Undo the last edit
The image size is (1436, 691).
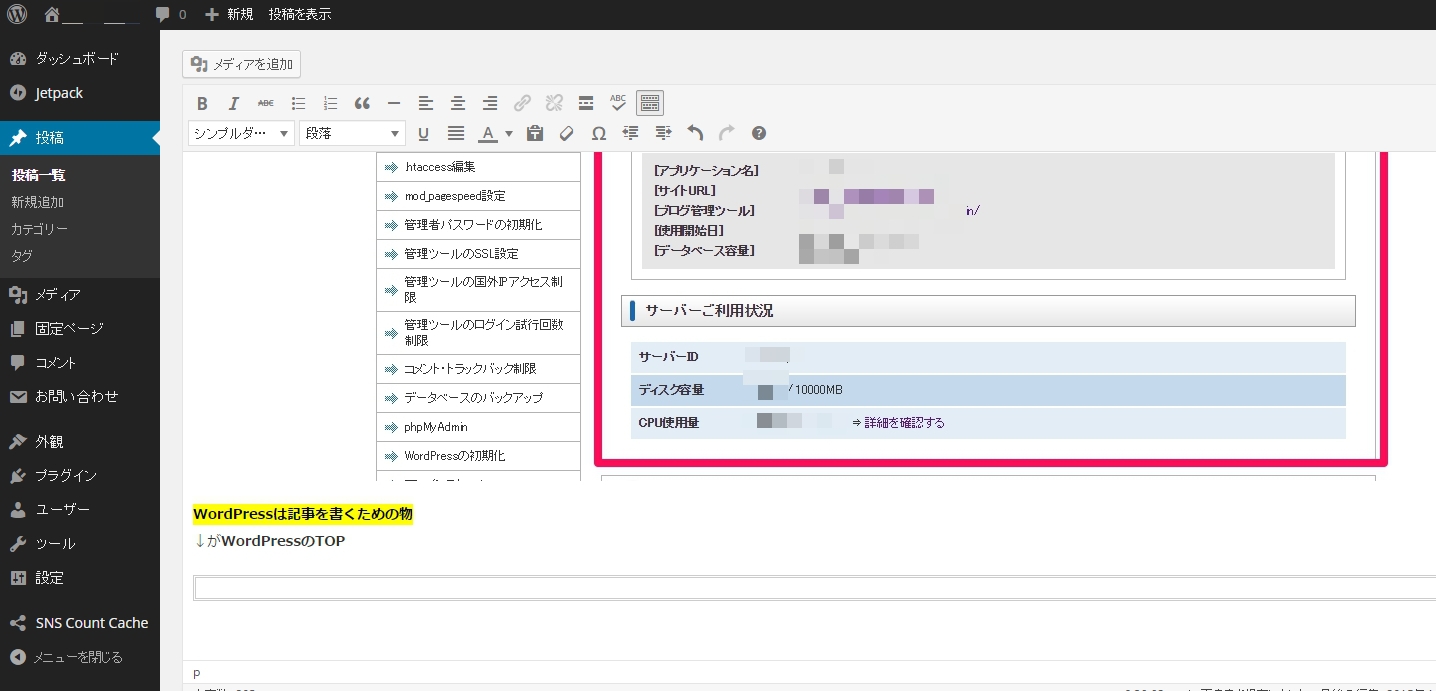click(695, 133)
